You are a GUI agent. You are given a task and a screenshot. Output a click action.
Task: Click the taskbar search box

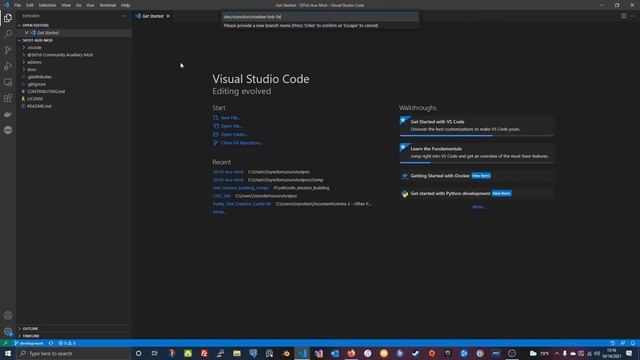pos(73,353)
